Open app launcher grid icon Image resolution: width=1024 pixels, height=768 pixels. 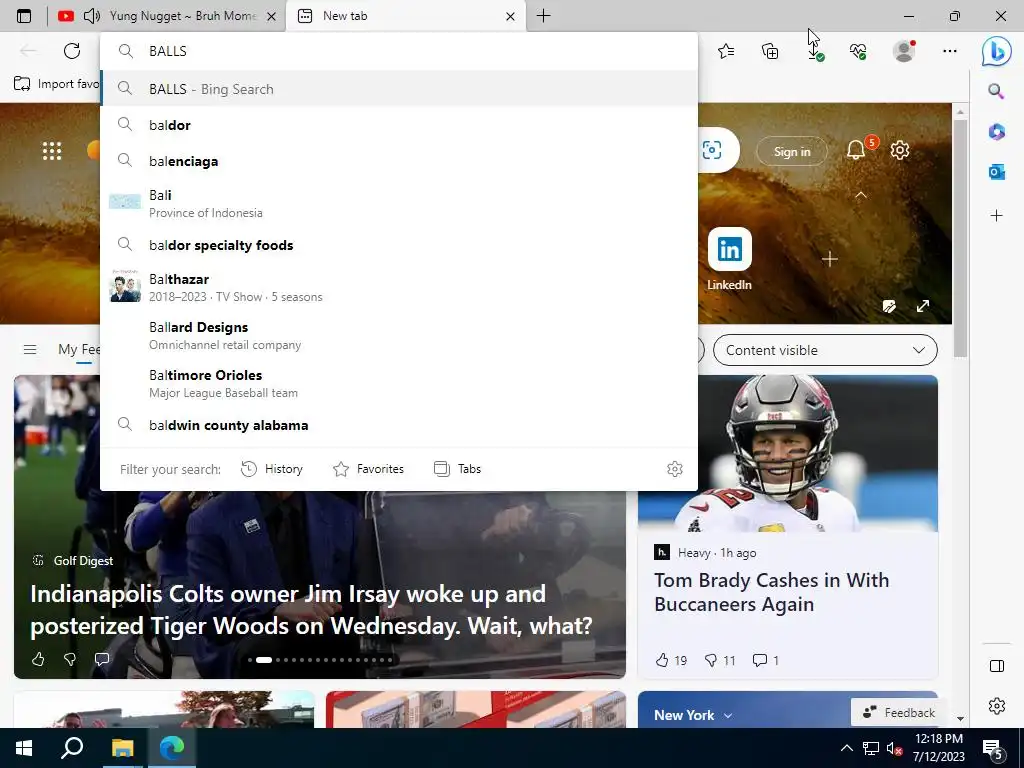(52, 151)
